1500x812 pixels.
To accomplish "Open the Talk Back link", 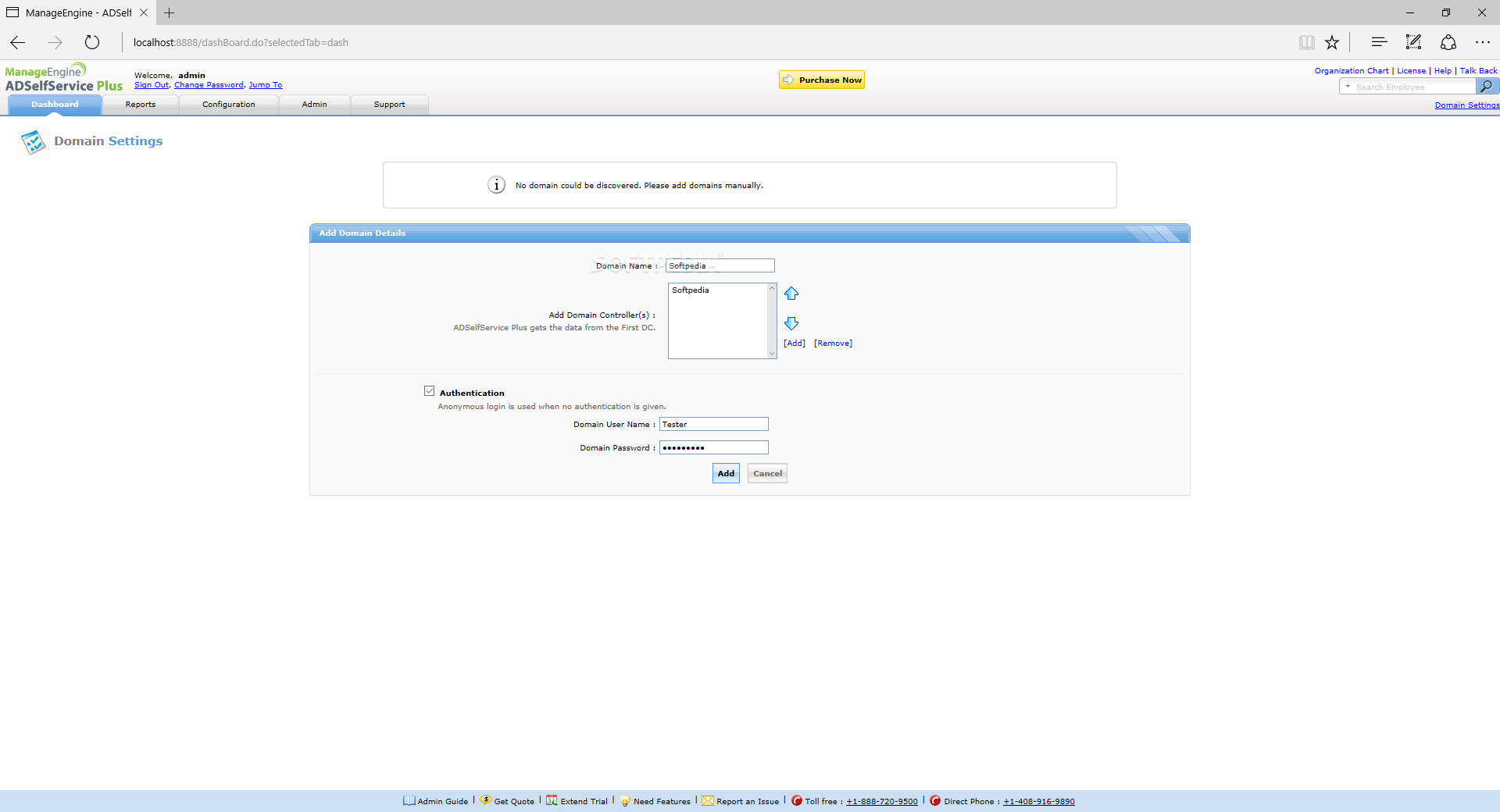I will coord(1479,71).
